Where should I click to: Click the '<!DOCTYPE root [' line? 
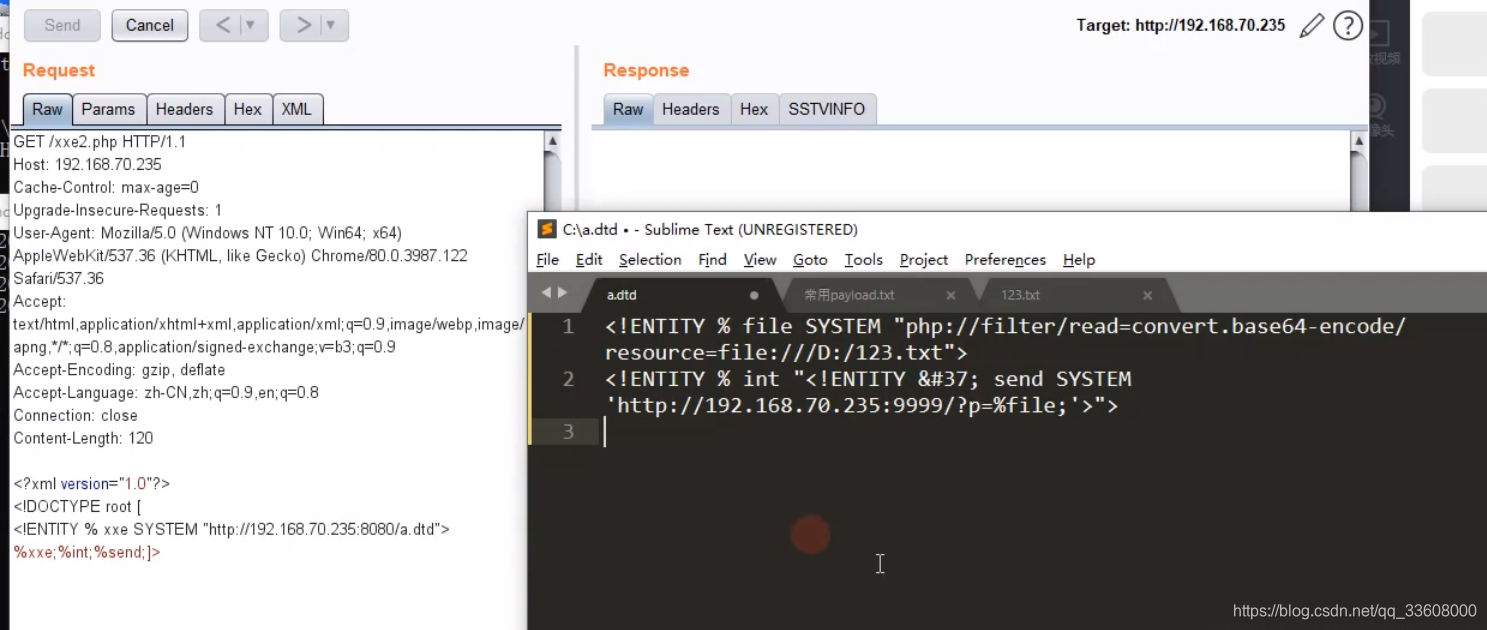pyautogui.click(x=77, y=506)
